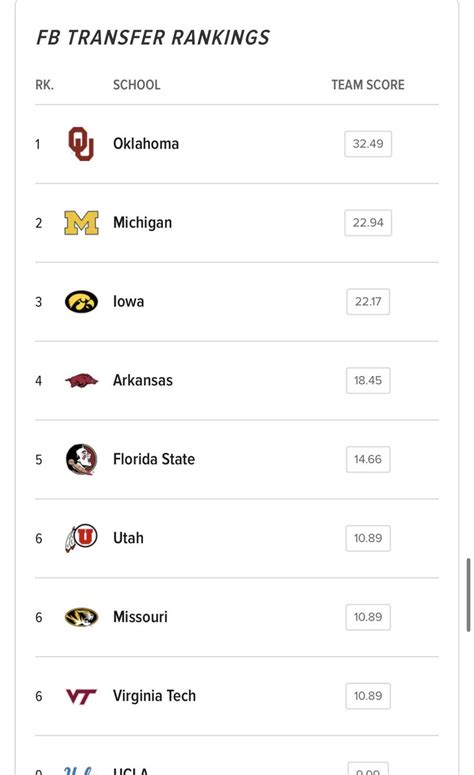Image resolution: width=474 pixels, height=775 pixels.
Task: Open the Michigan school link
Action: (142, 223)
